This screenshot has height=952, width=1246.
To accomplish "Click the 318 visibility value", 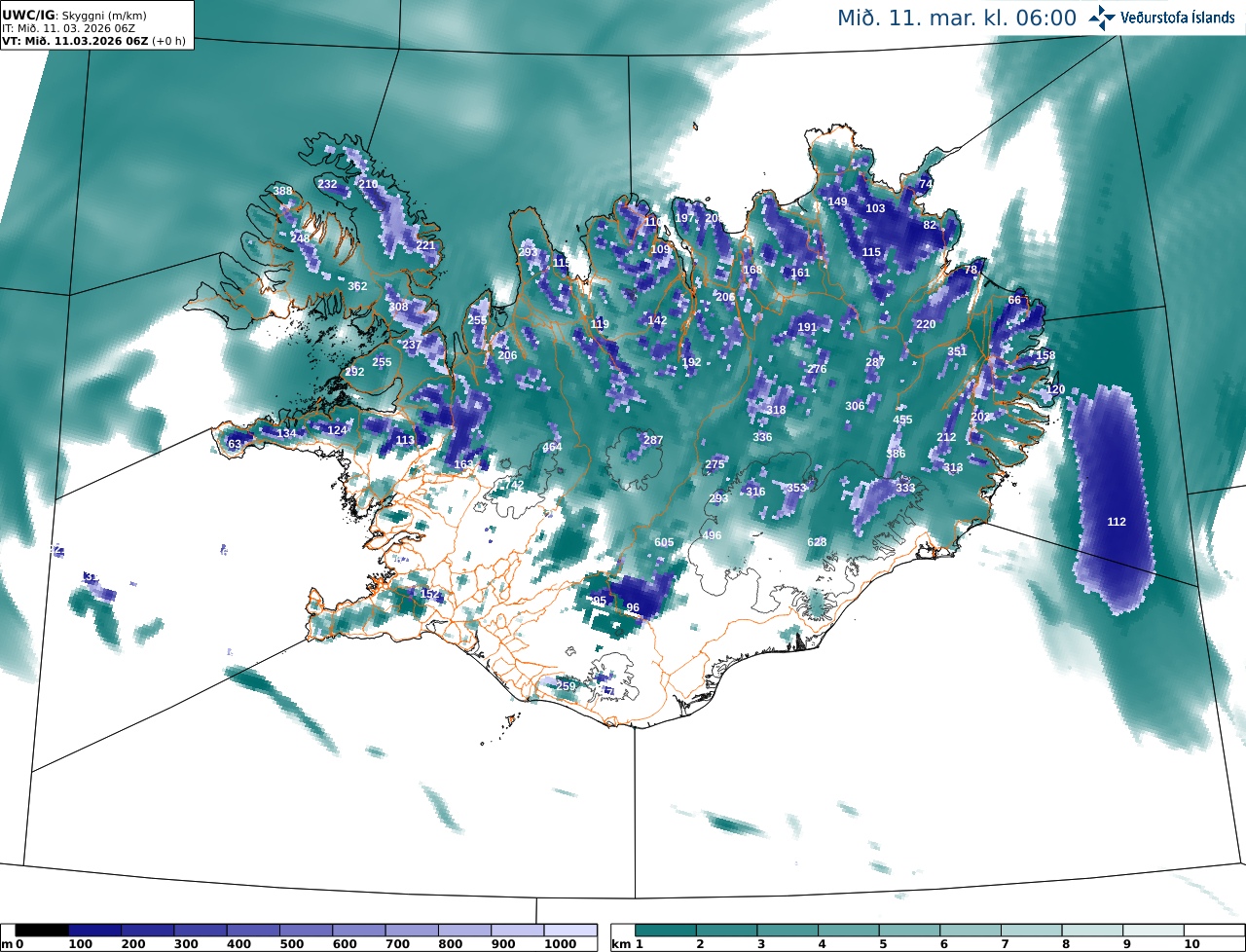I will click(776, 410).
